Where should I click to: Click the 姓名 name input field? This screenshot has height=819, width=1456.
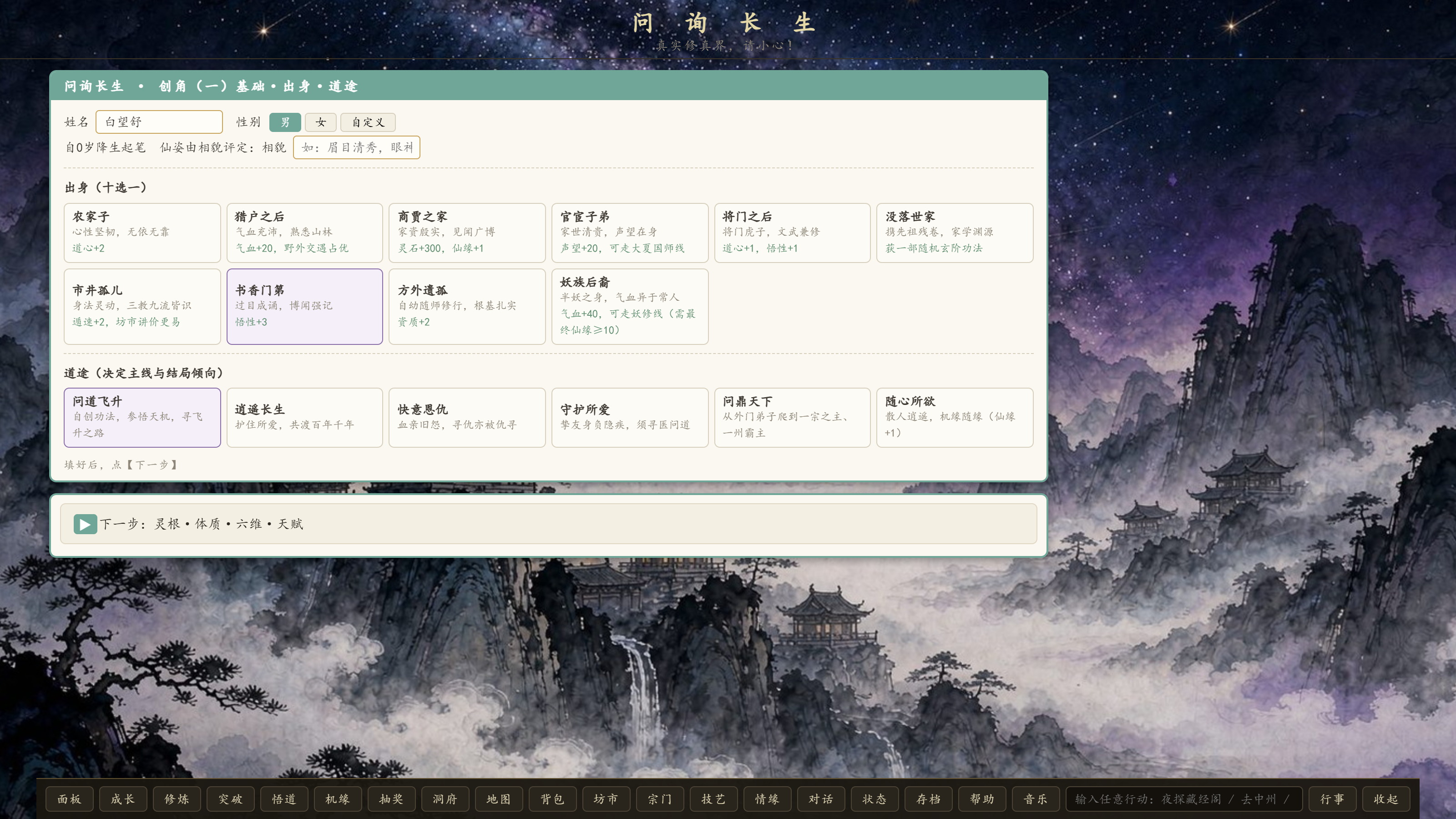pos(159,122)
